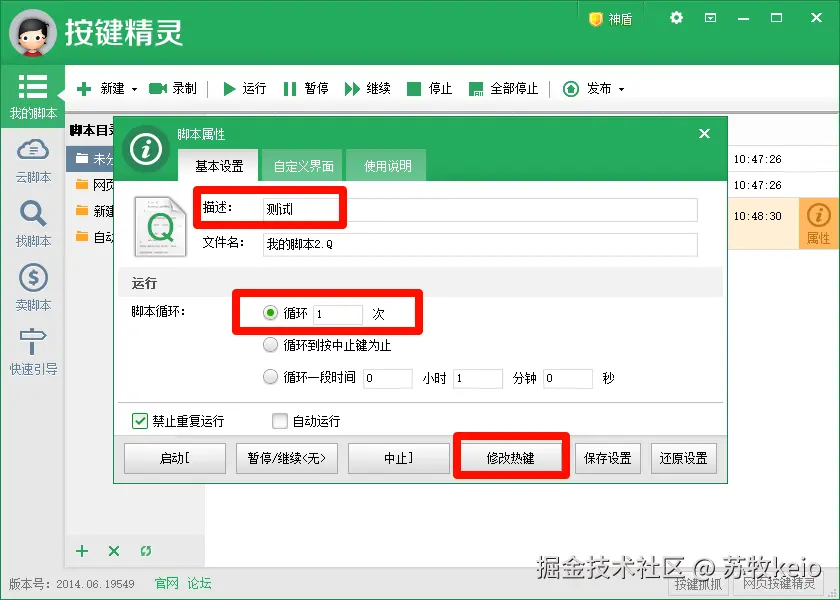Click the 文件名 file name field

[x=480, y=244]
